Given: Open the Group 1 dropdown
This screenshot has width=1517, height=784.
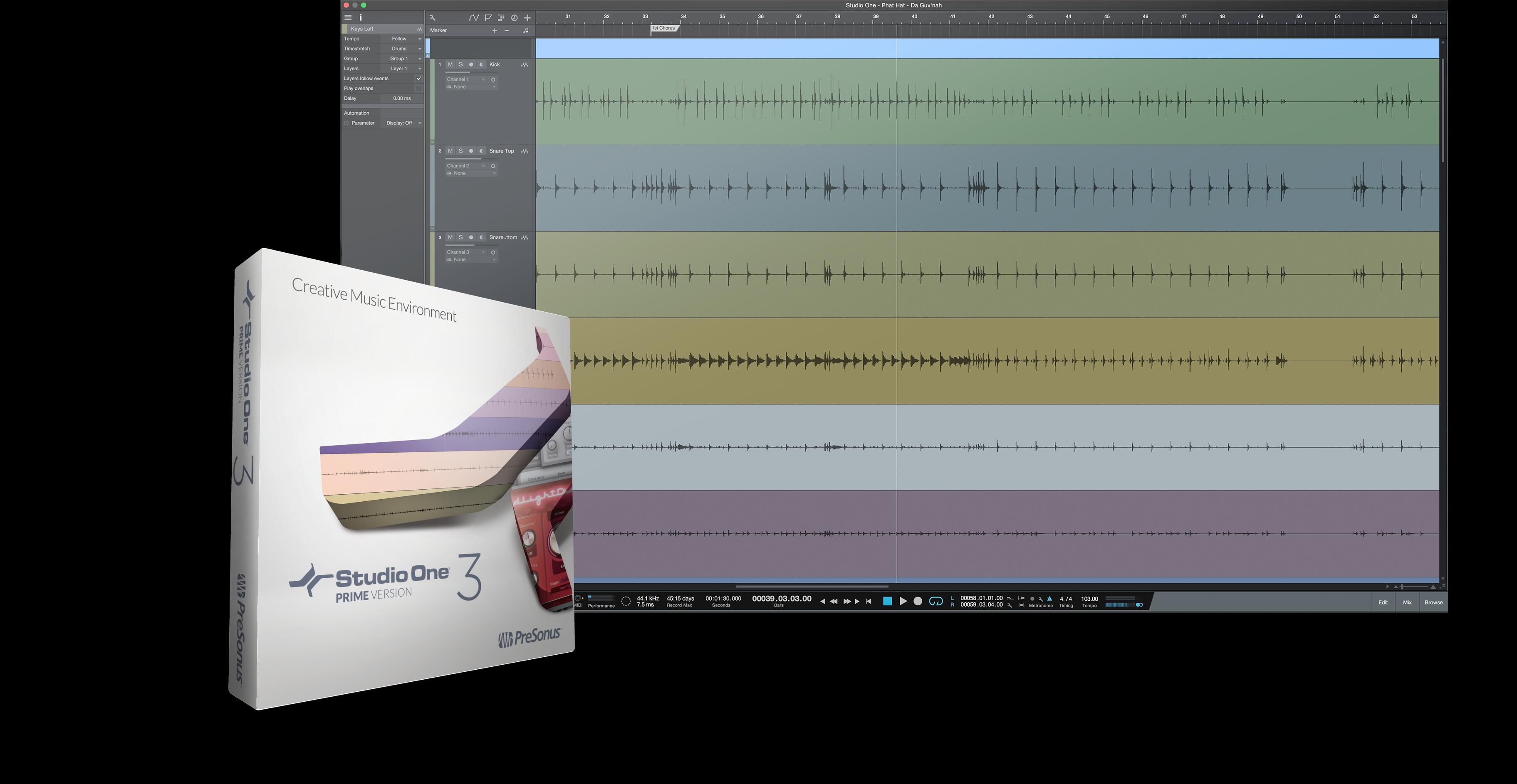Looking at the screenshot, I should tap(402, 59).
